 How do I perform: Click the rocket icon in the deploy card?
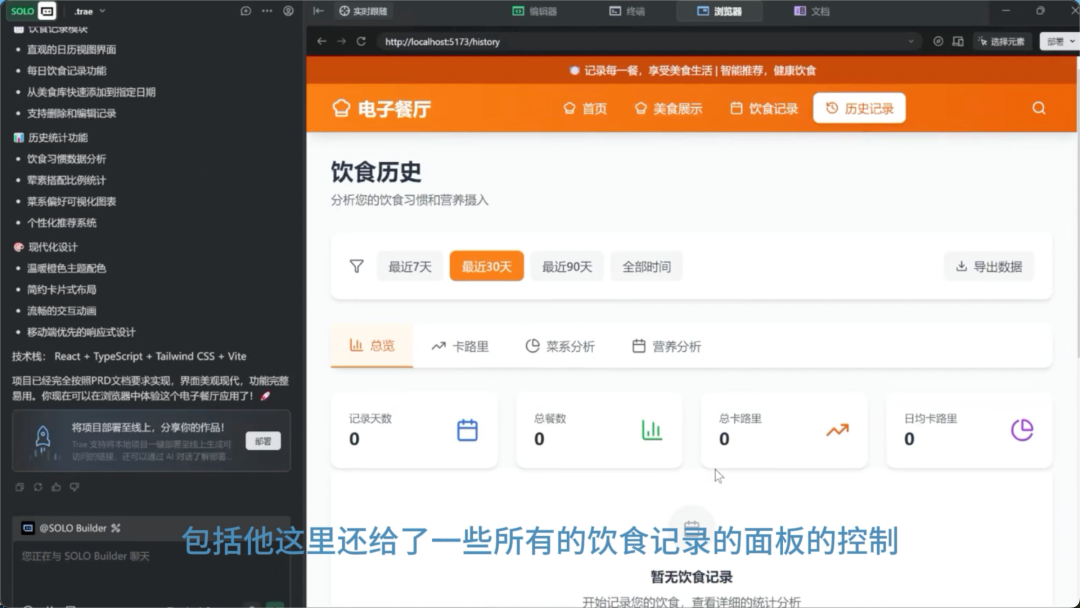click(x=43, y=440)
